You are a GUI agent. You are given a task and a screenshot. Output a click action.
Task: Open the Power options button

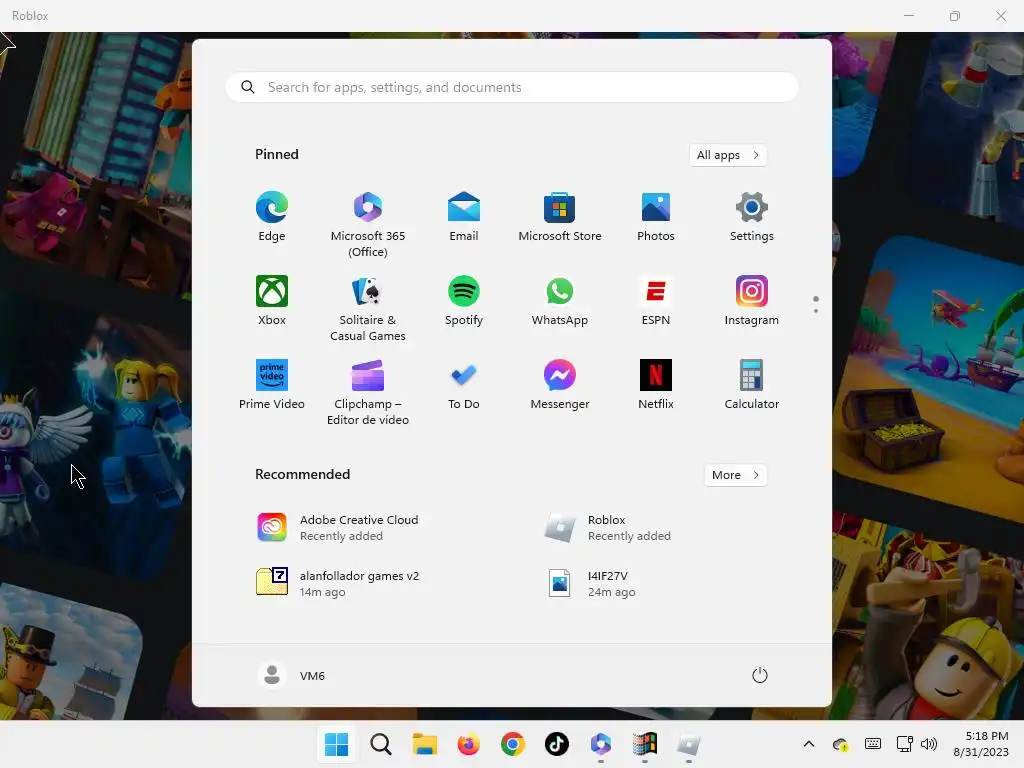[760, 675]
